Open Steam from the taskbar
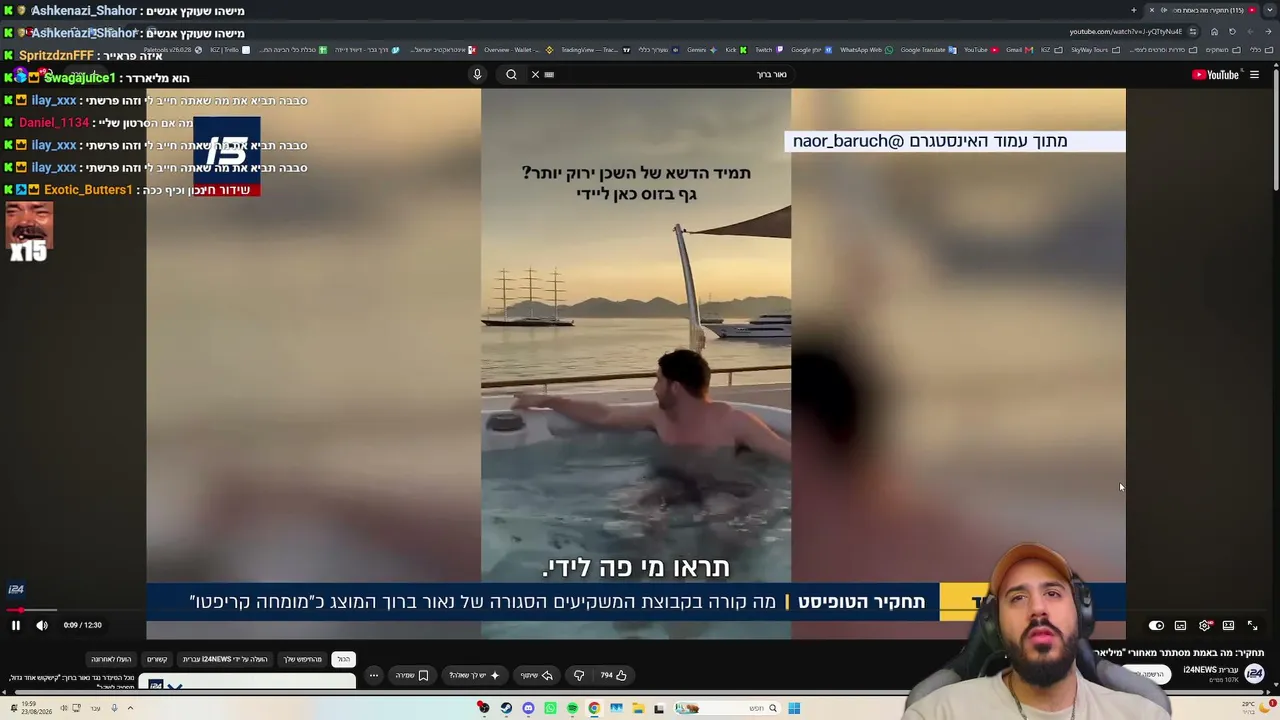The height and width of the screenshot is (720, 1280). click(506, 708)
